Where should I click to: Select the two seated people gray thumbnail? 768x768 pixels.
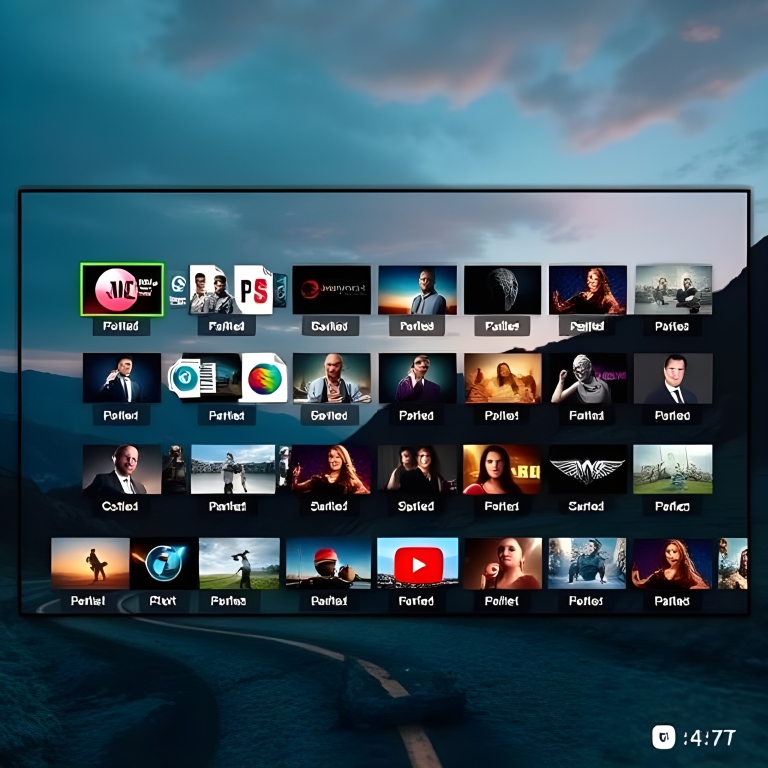pos(673,289)
